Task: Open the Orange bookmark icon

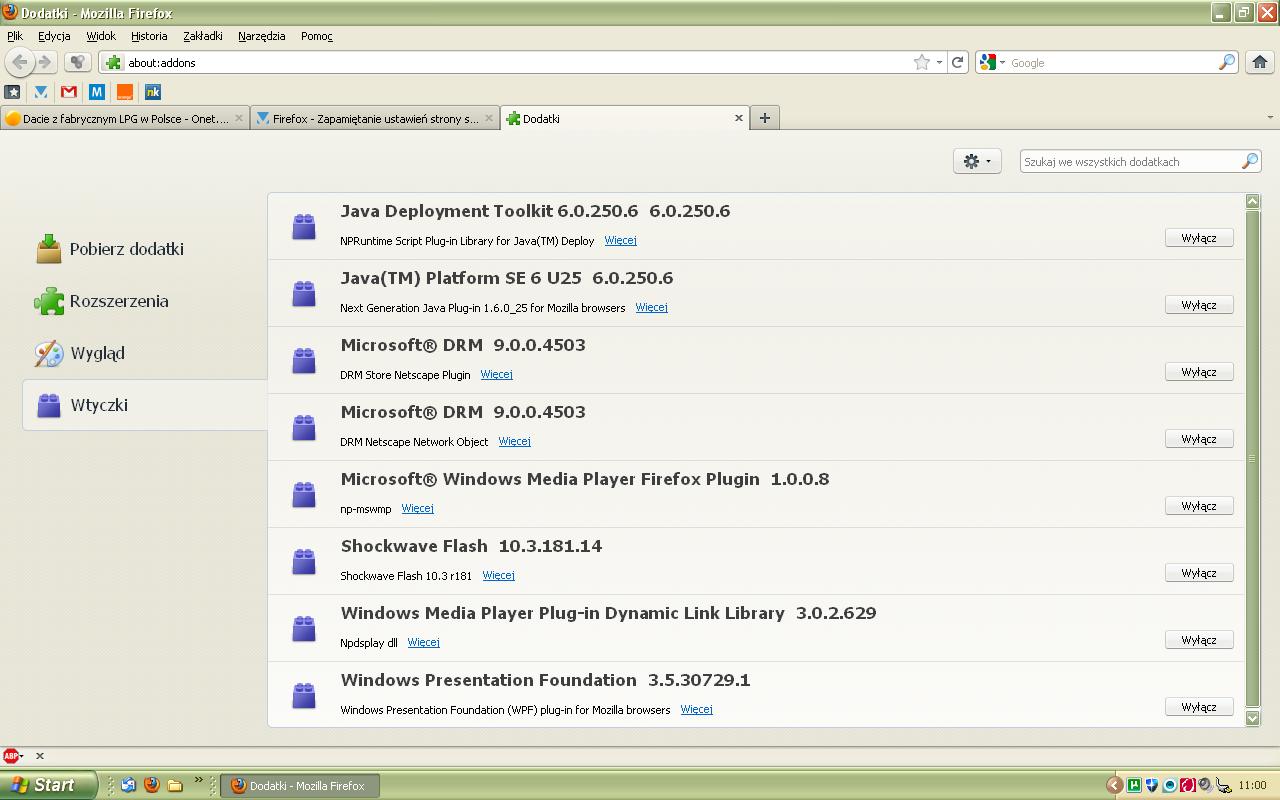Action: click(x=125, y=91)
